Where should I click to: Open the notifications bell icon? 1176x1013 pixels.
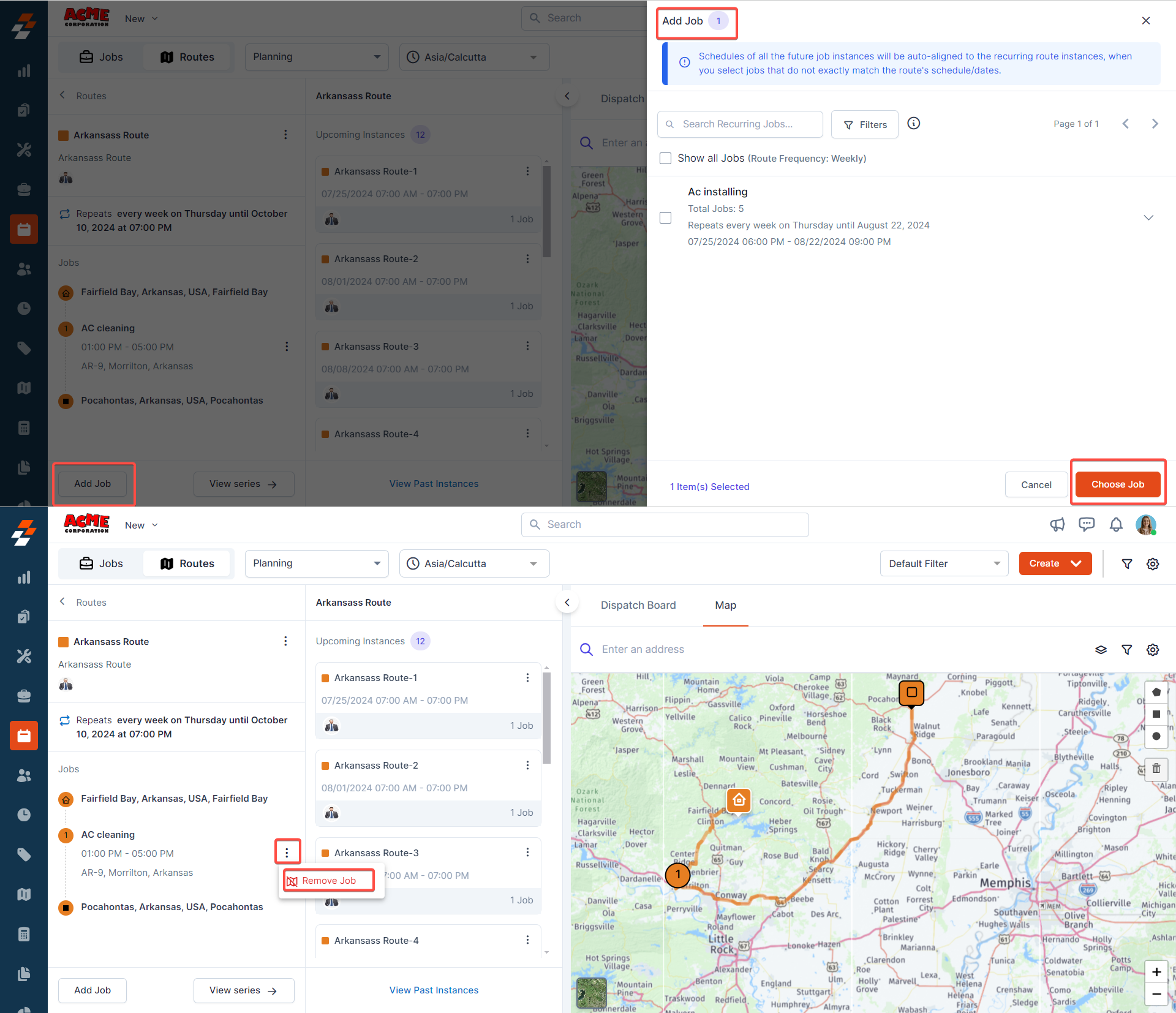click(x=1116, y=525)
